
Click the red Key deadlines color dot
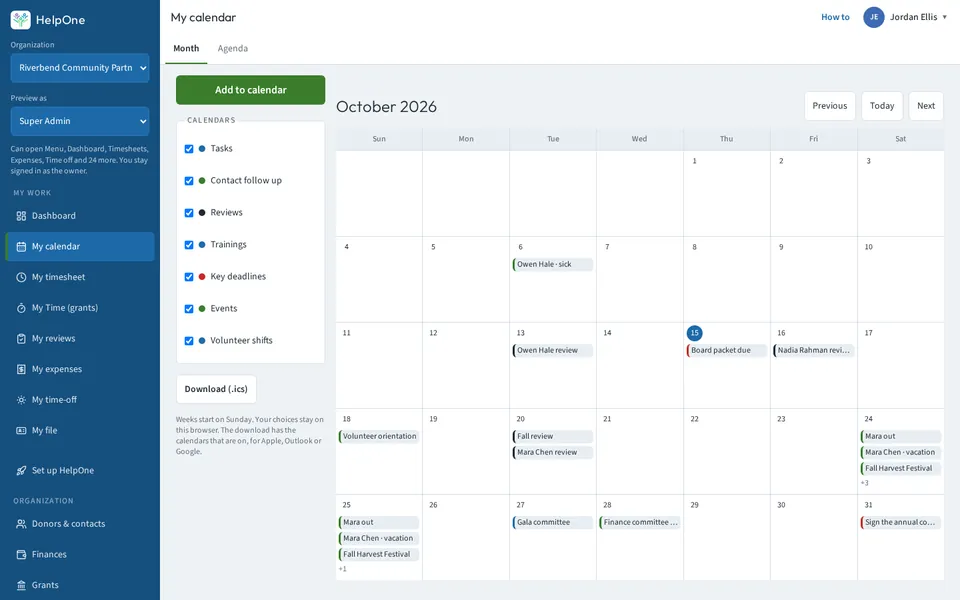point(202,277)
